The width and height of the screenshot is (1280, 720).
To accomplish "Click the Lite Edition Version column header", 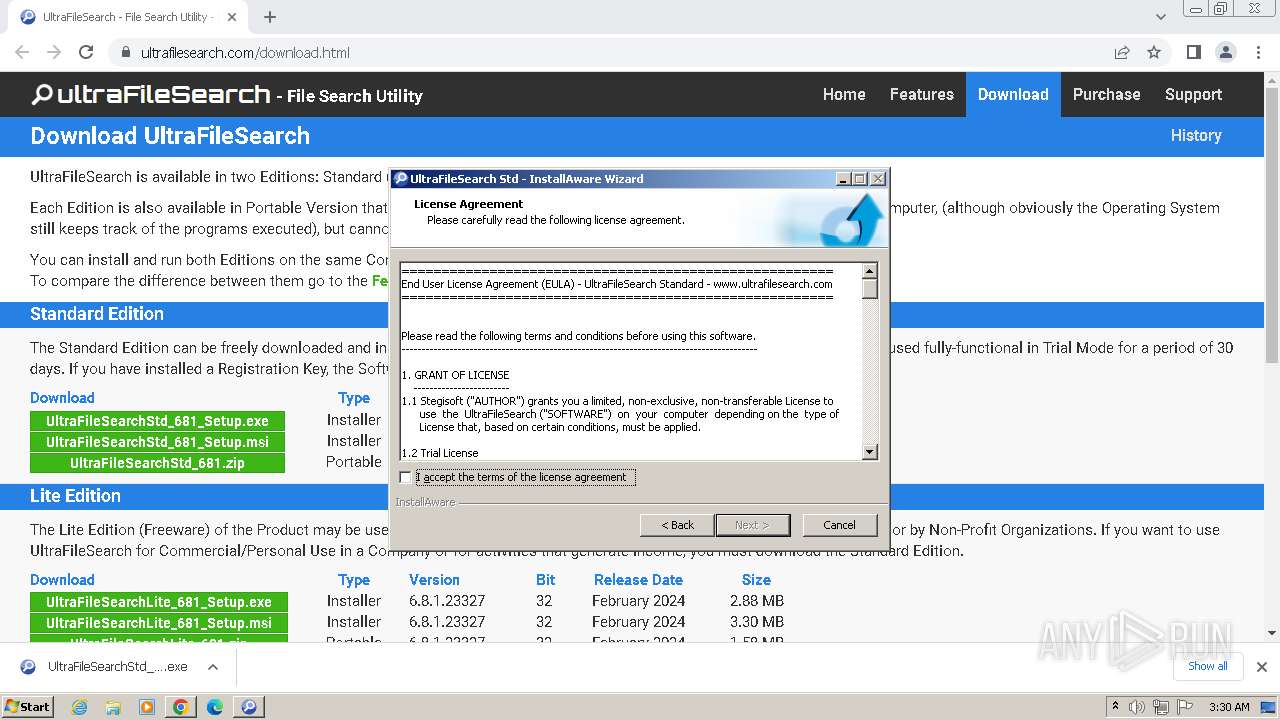I will [x=434, y=580].
